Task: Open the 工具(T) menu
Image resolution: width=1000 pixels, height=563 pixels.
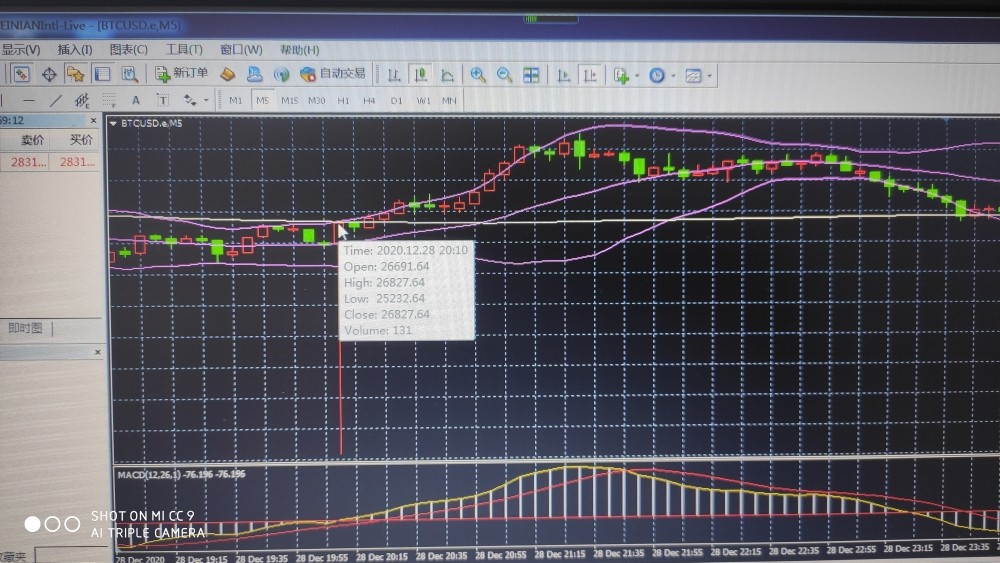Action: coord(184,49)
